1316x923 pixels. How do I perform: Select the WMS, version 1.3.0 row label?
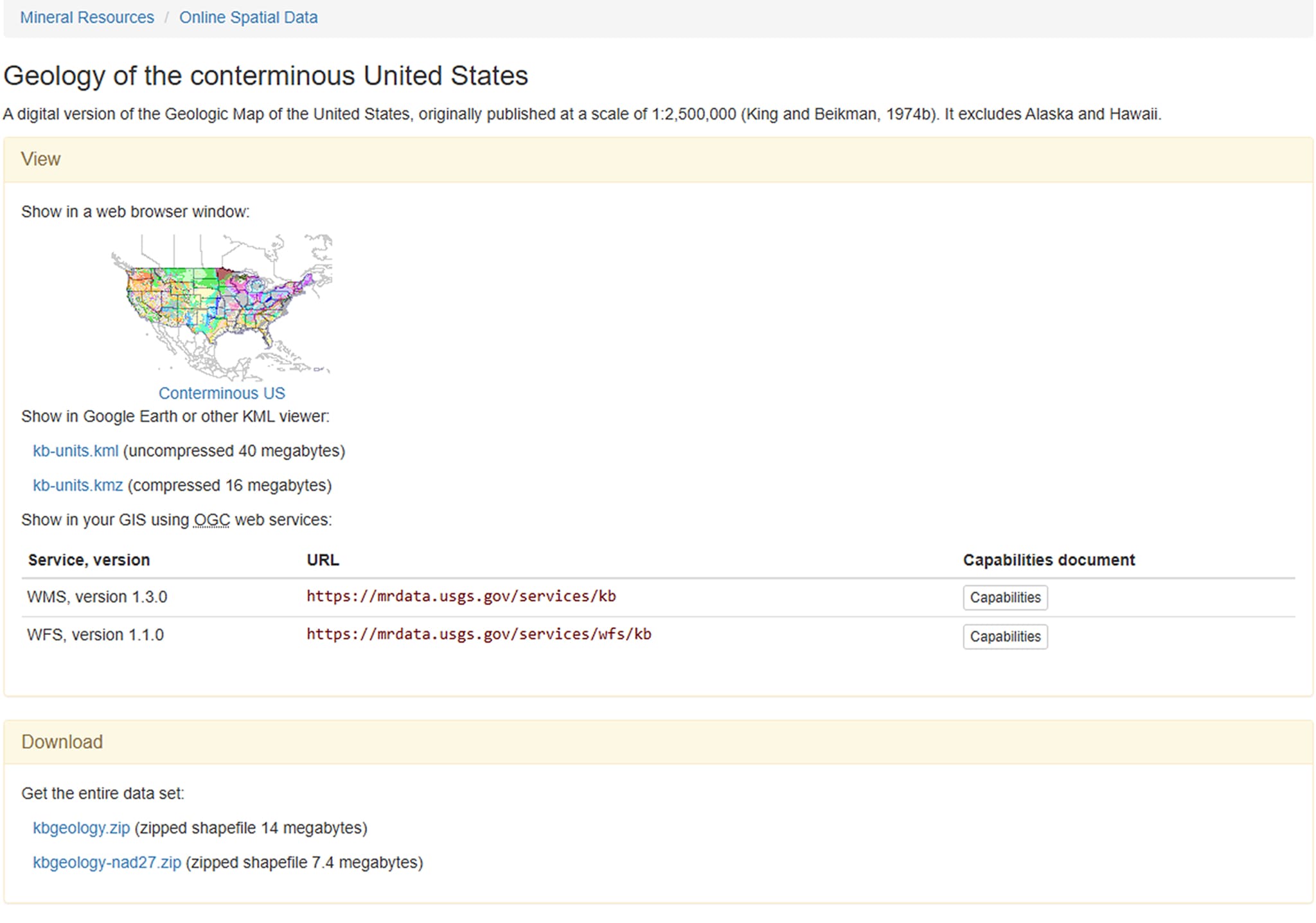[x=97, y=597]
